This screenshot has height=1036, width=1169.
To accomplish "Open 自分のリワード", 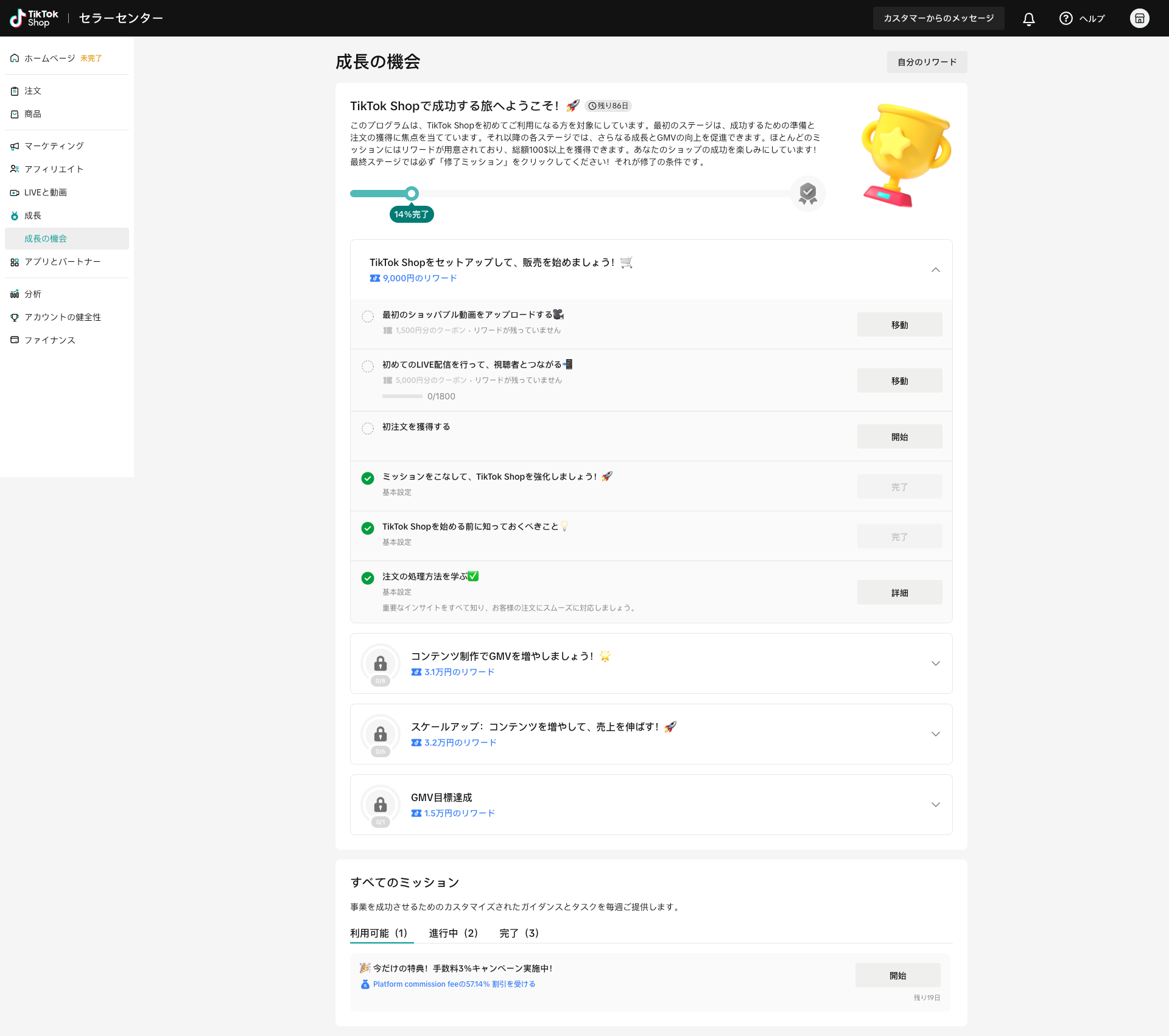I will coord(927,62).
